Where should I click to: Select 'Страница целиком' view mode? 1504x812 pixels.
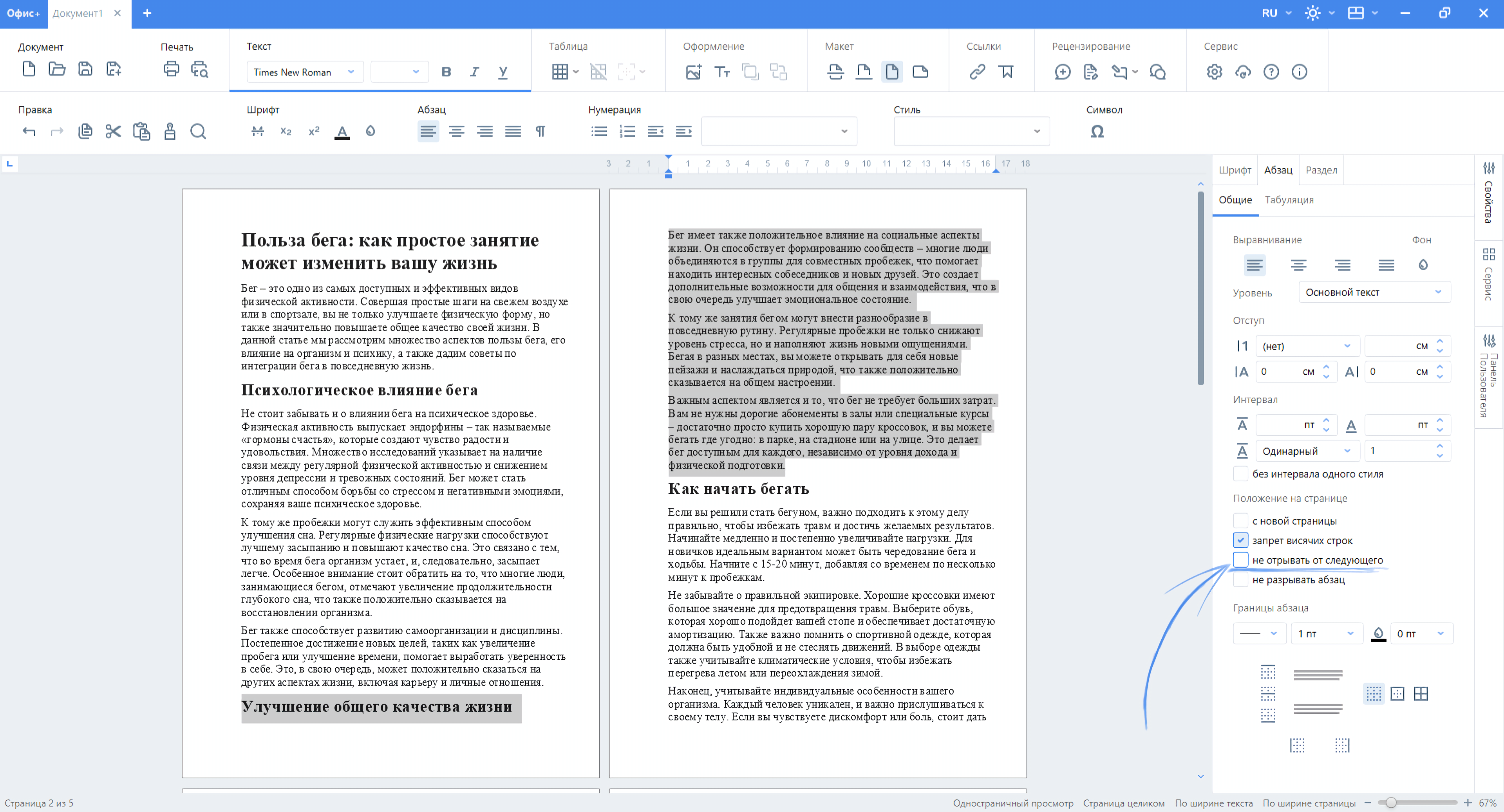[1123, 803]
